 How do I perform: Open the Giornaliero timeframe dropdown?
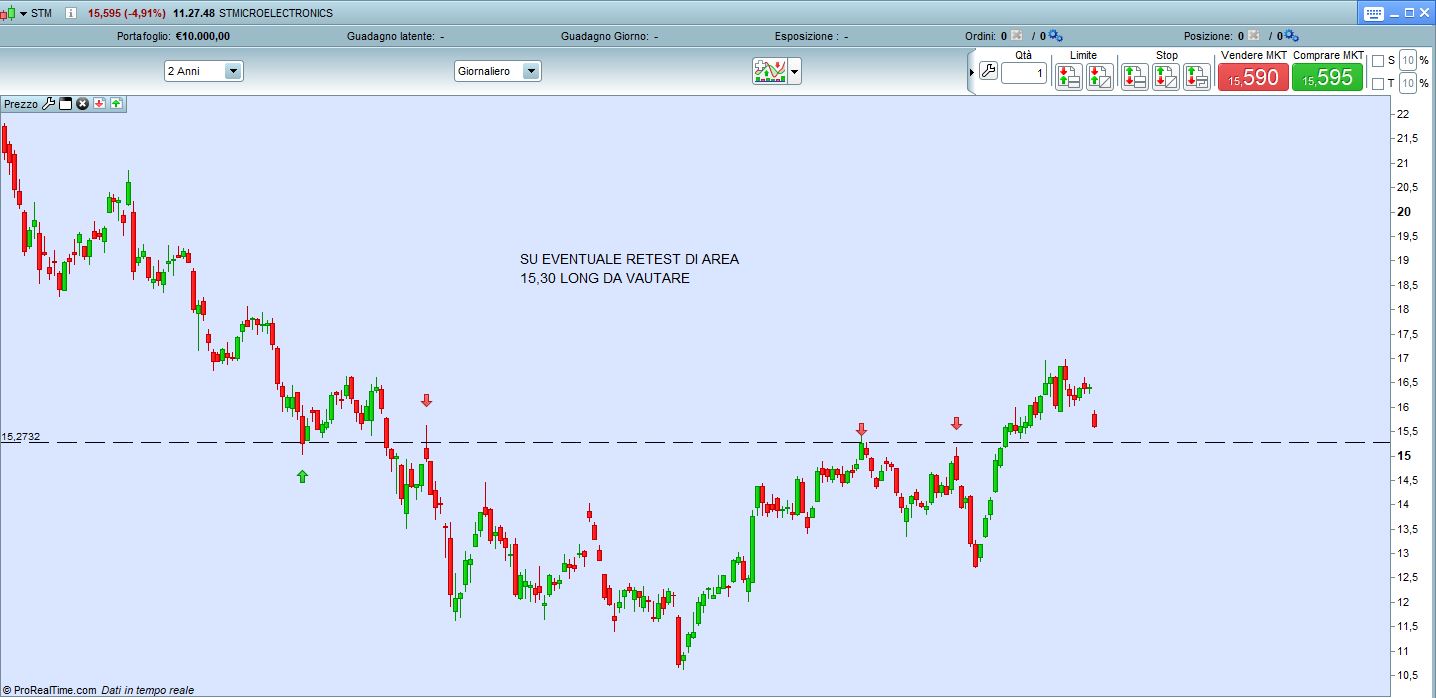(531, 71)
